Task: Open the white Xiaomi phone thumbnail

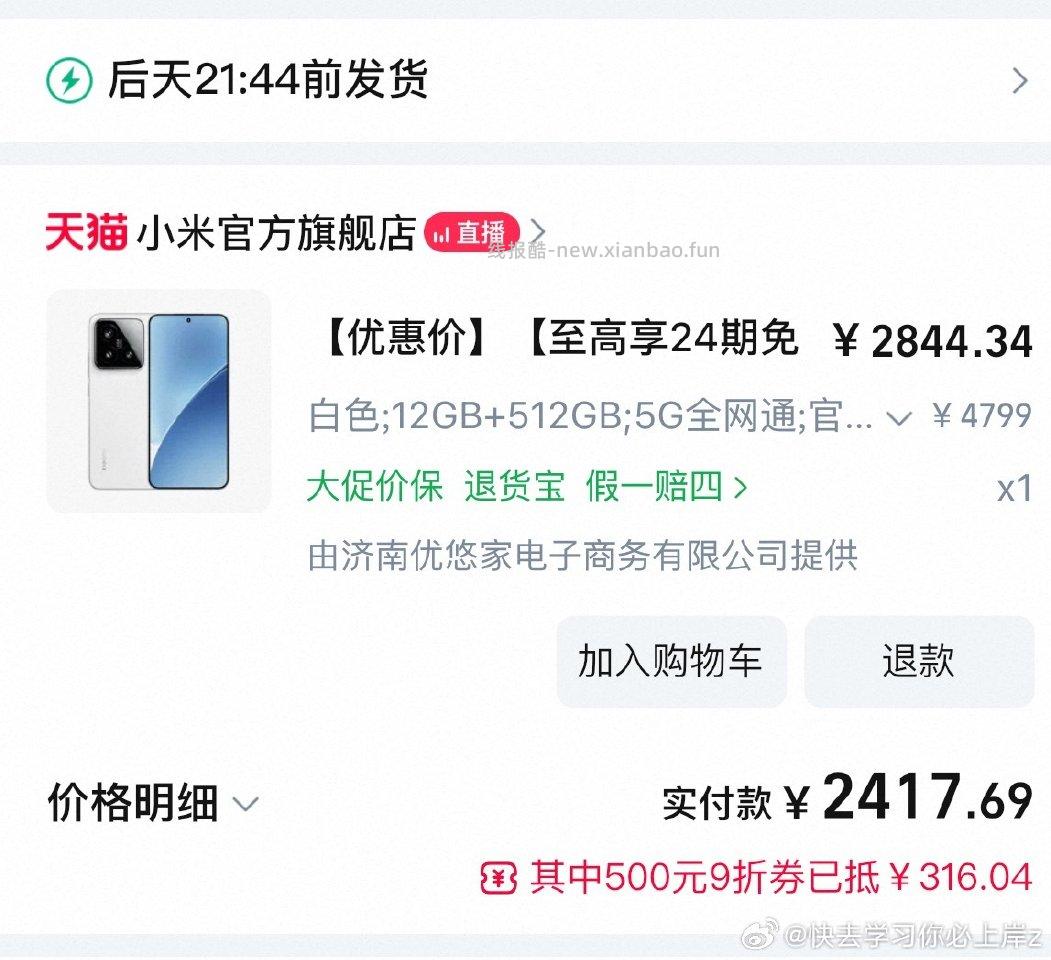Action: click(159, 402)
